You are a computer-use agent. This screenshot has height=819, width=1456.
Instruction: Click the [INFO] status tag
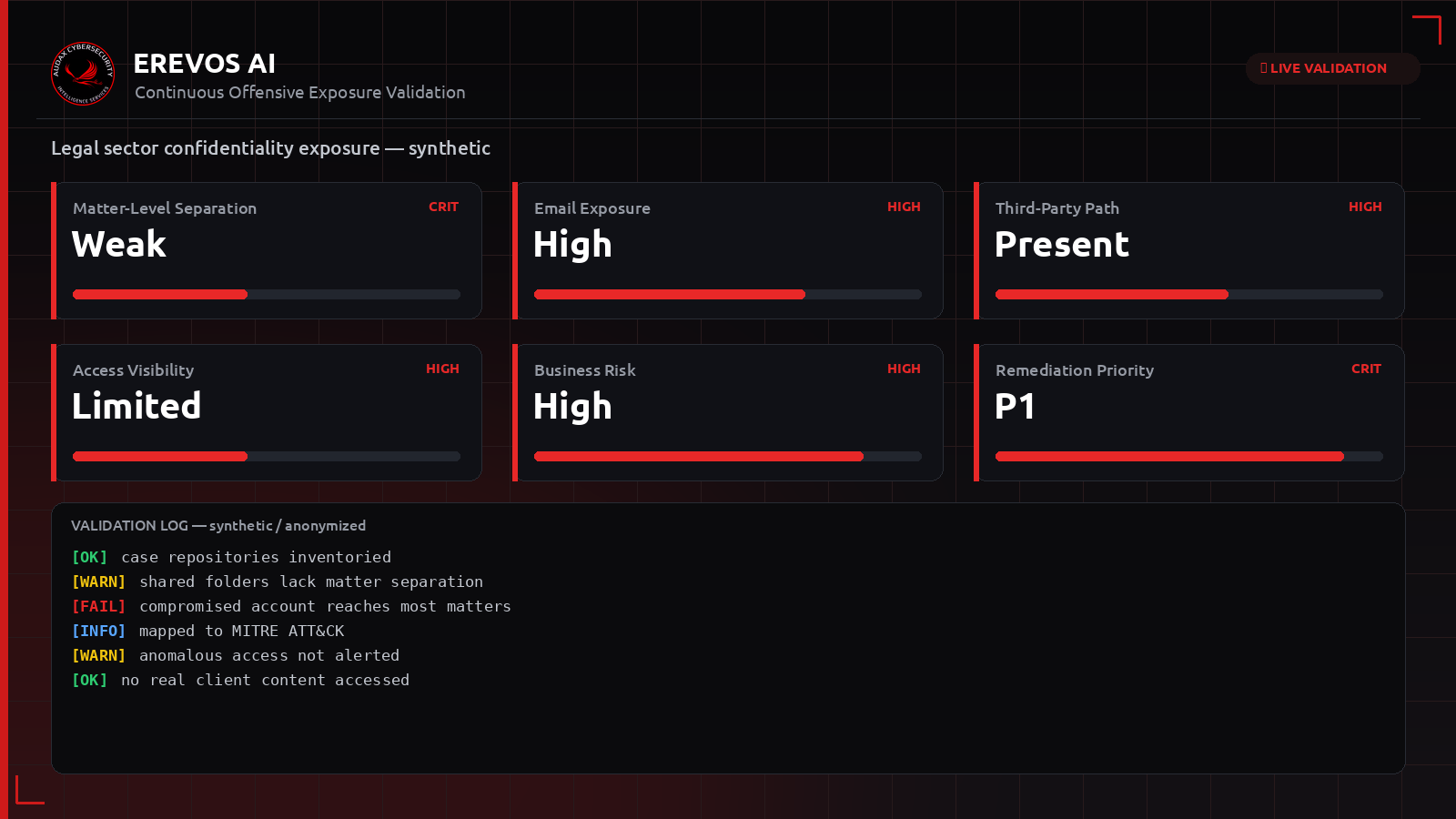98,631
